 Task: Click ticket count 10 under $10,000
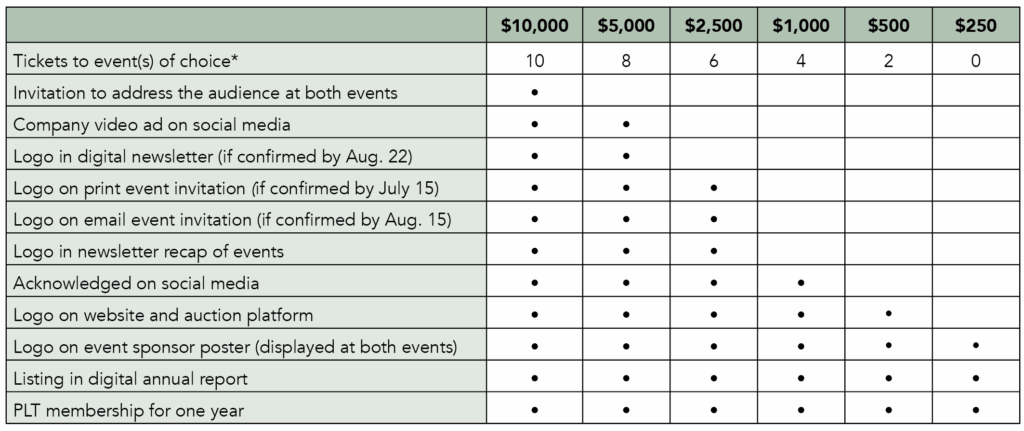535,61
